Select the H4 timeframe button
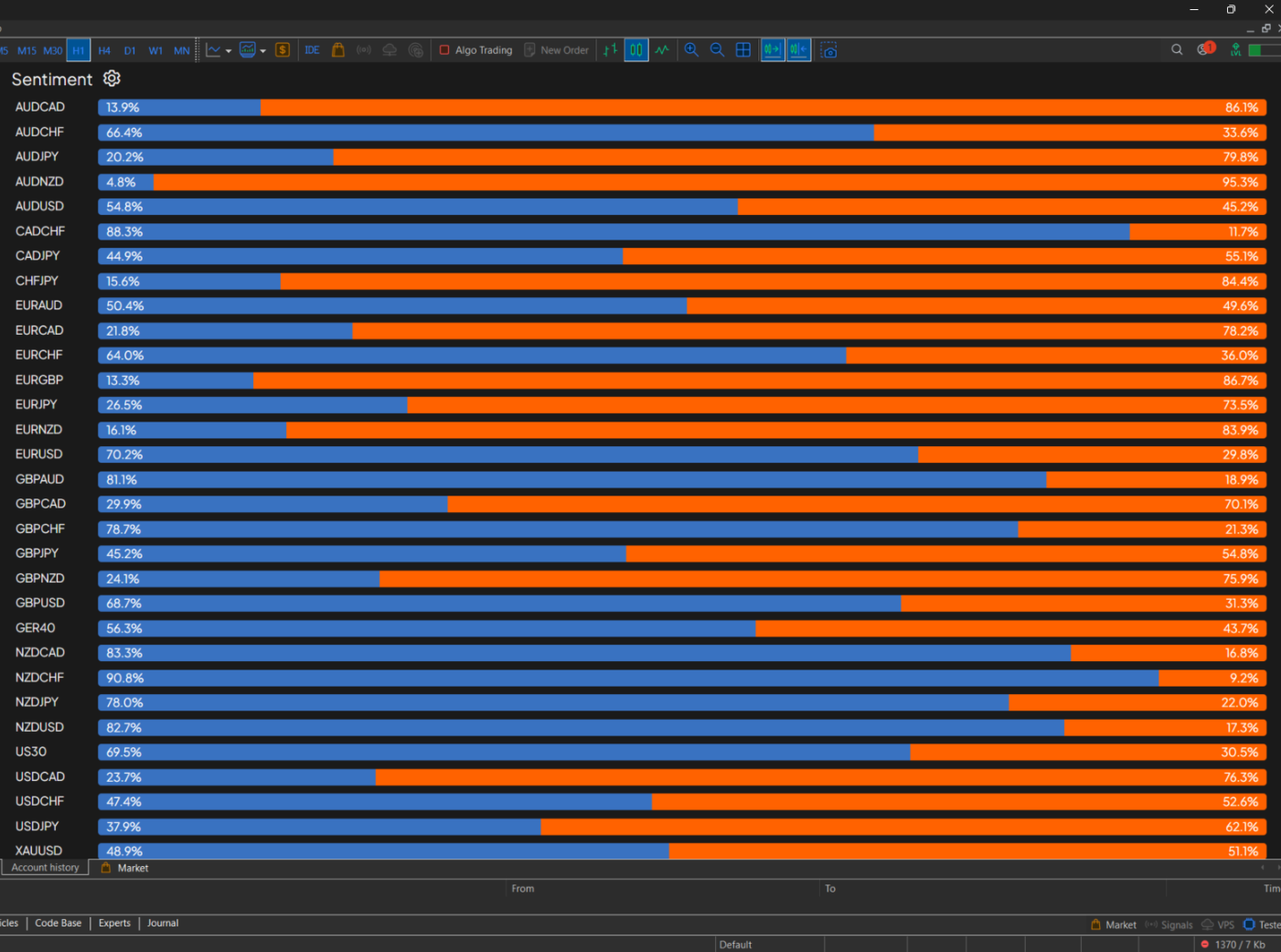 pyautogui.click(x=104, y=50)
